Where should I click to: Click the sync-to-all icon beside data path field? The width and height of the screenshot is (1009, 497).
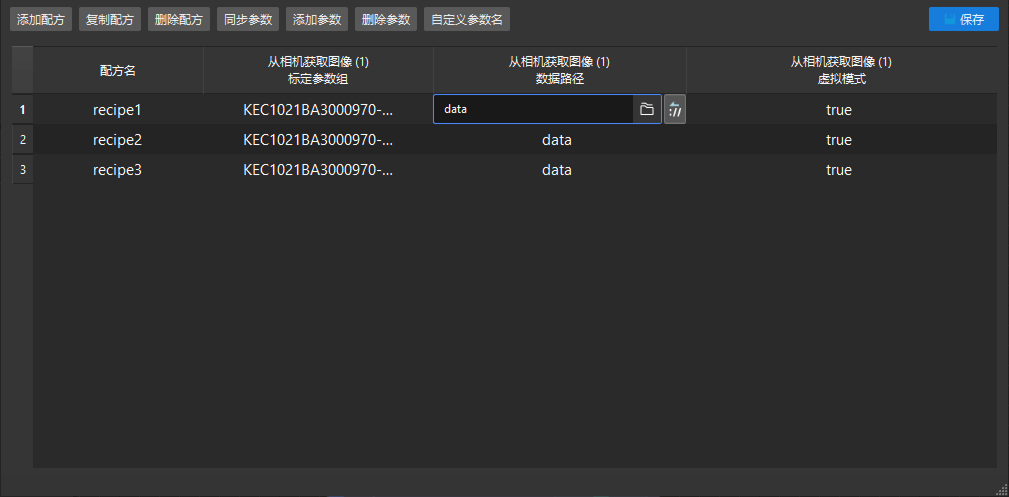point(675,109)
